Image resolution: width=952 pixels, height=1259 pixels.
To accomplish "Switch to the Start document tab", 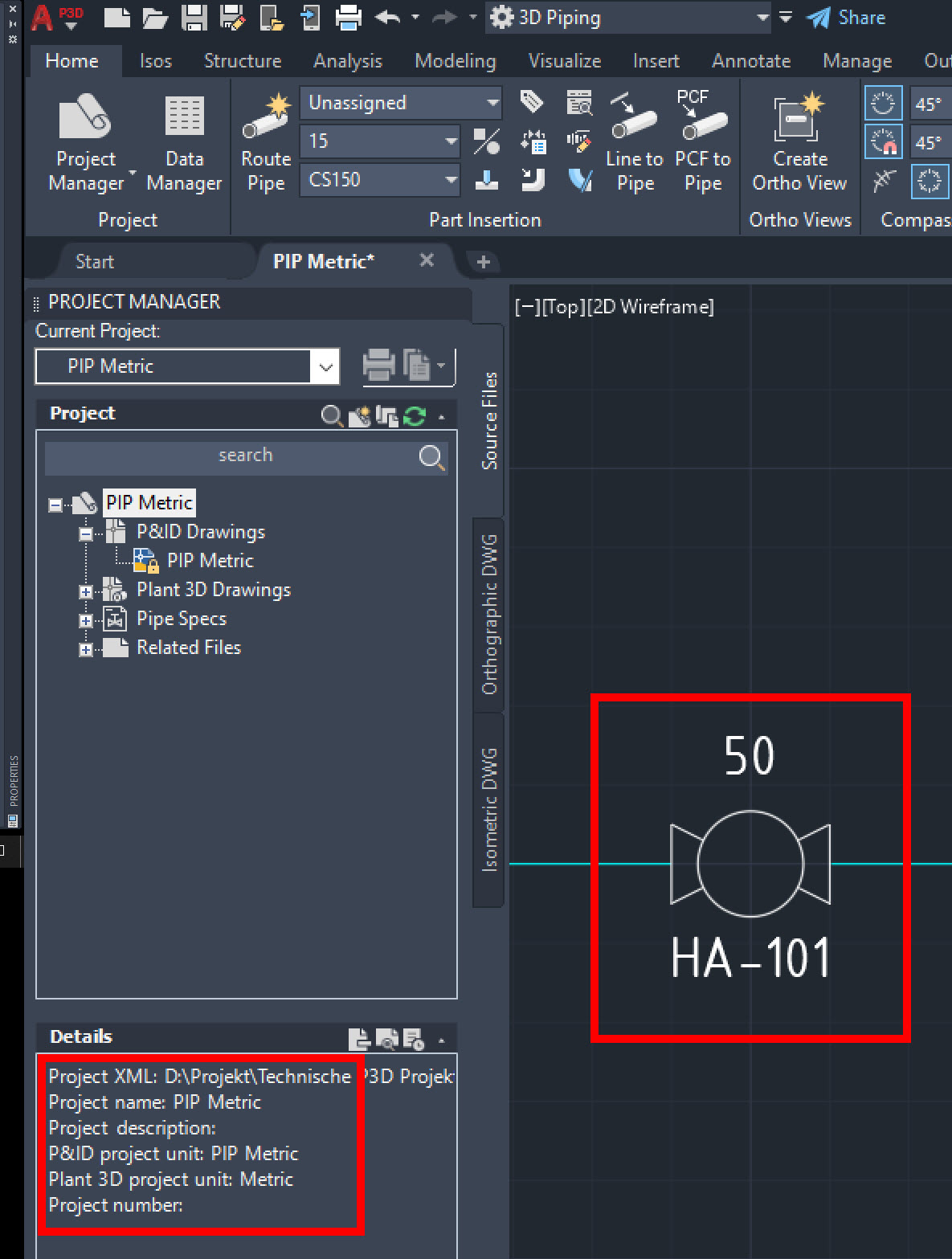I will pos(95,262).
